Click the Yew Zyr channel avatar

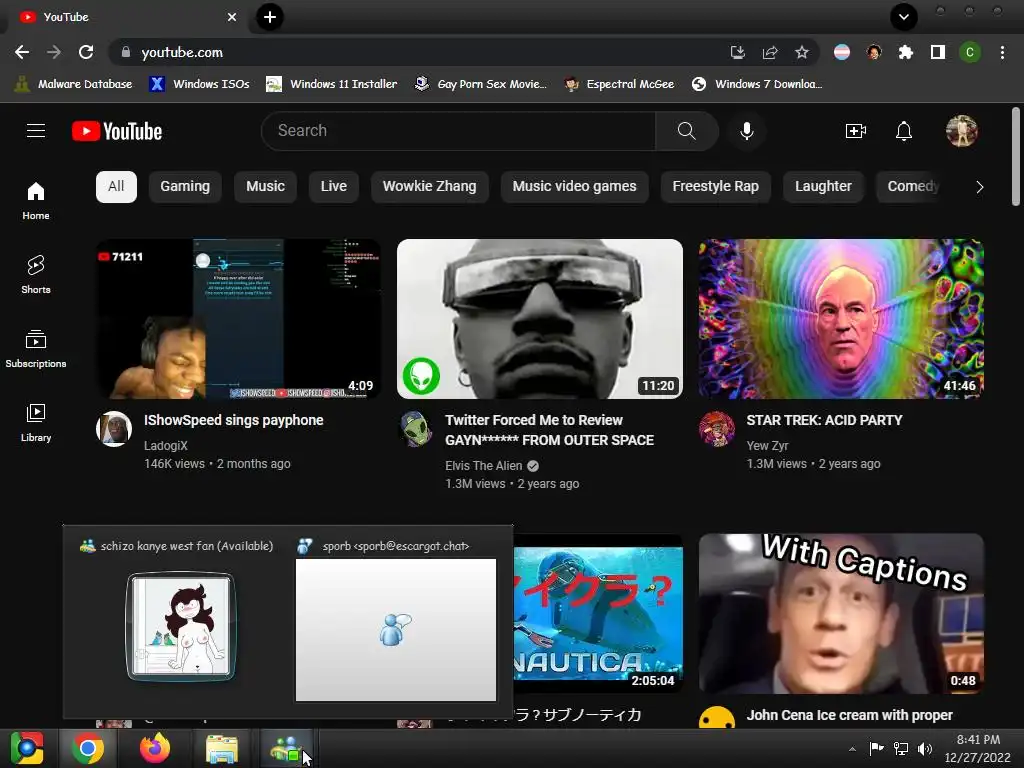[x=717, y=428]
